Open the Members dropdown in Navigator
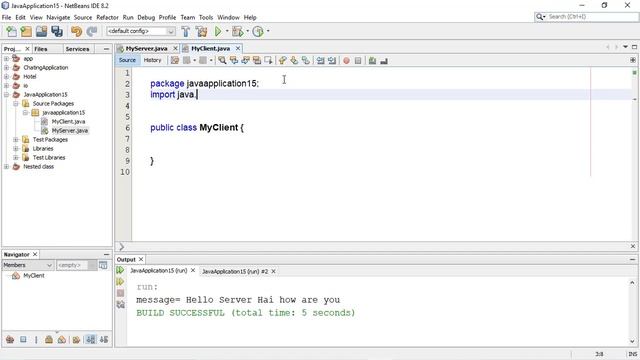The height and width of the screenshot is (360, 640). tap(28, 265)
